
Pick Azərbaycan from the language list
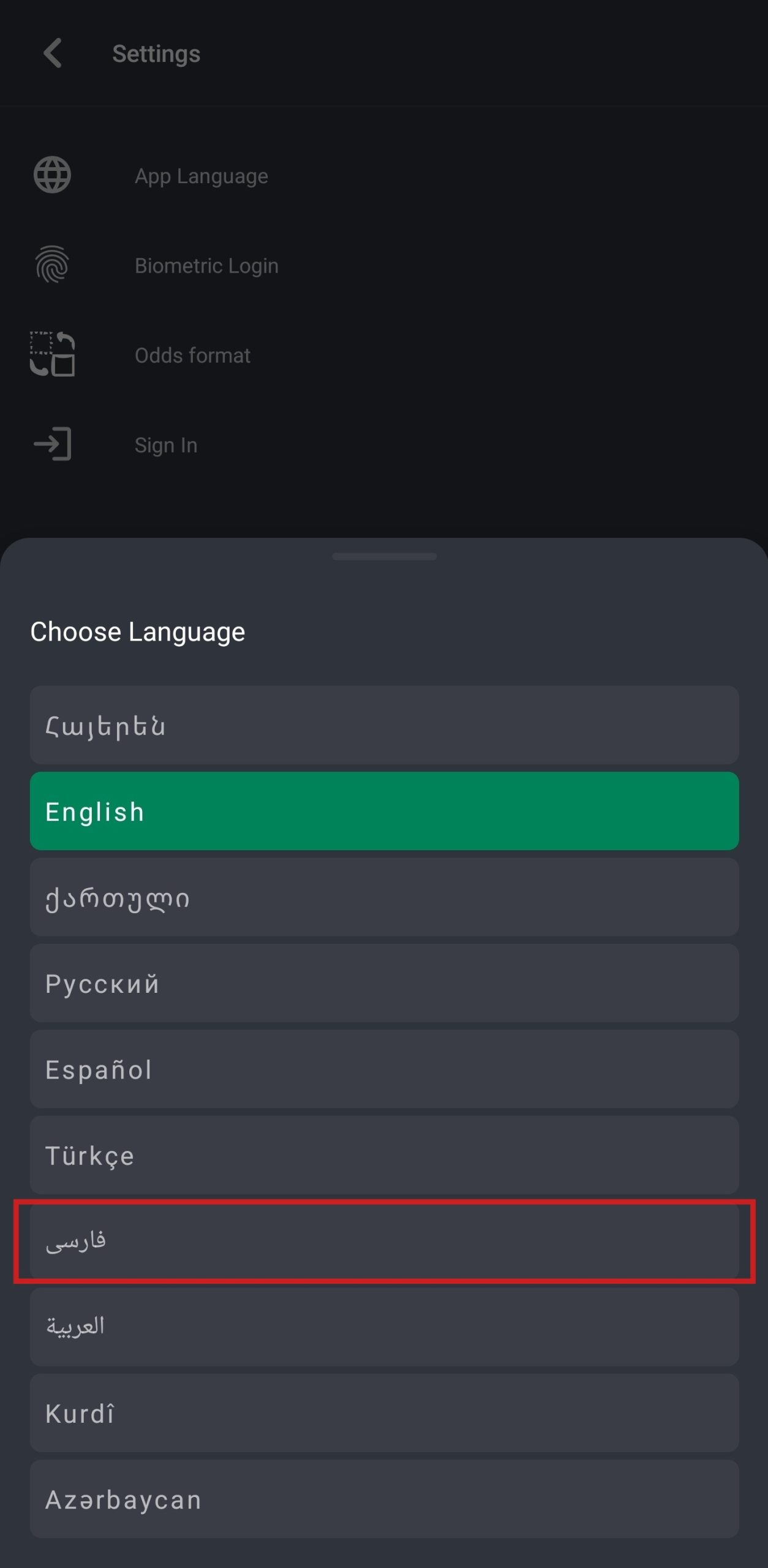(x=384, y=1499)
